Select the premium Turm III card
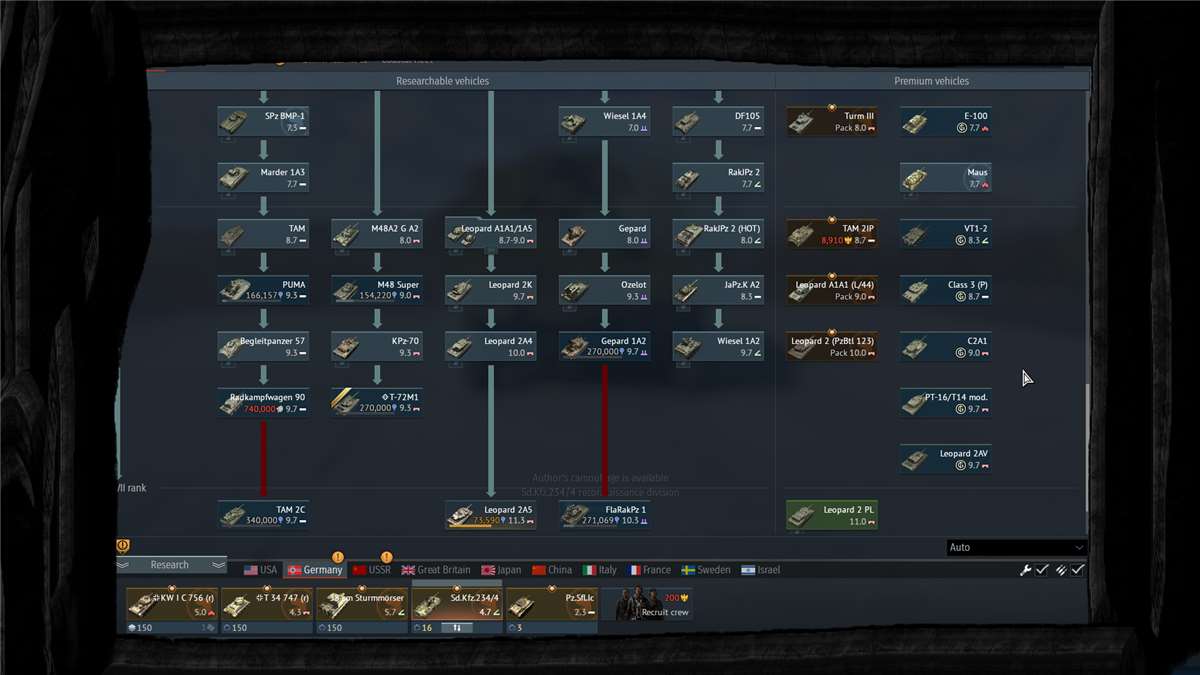This screenshot has width=1200, height=675. coord(832,122)
